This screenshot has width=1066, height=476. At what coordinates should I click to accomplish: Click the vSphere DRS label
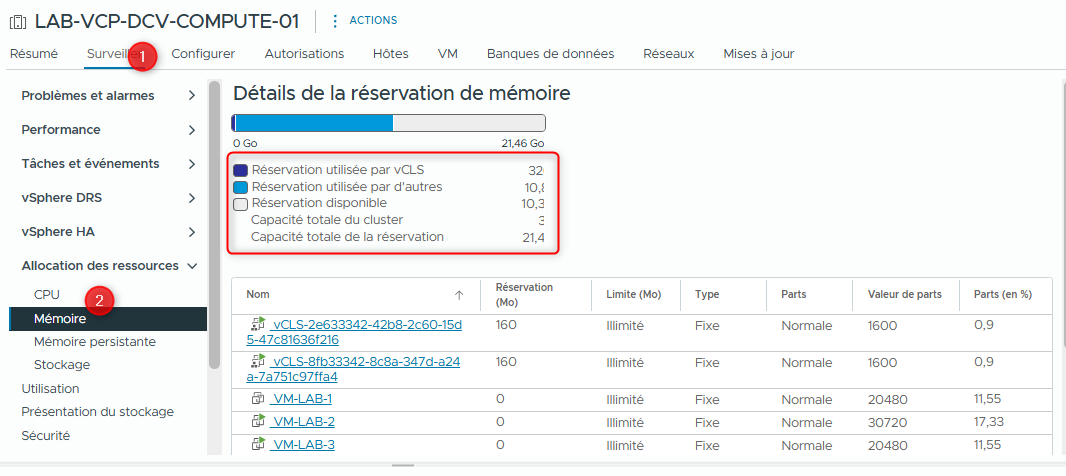(61, 198)
